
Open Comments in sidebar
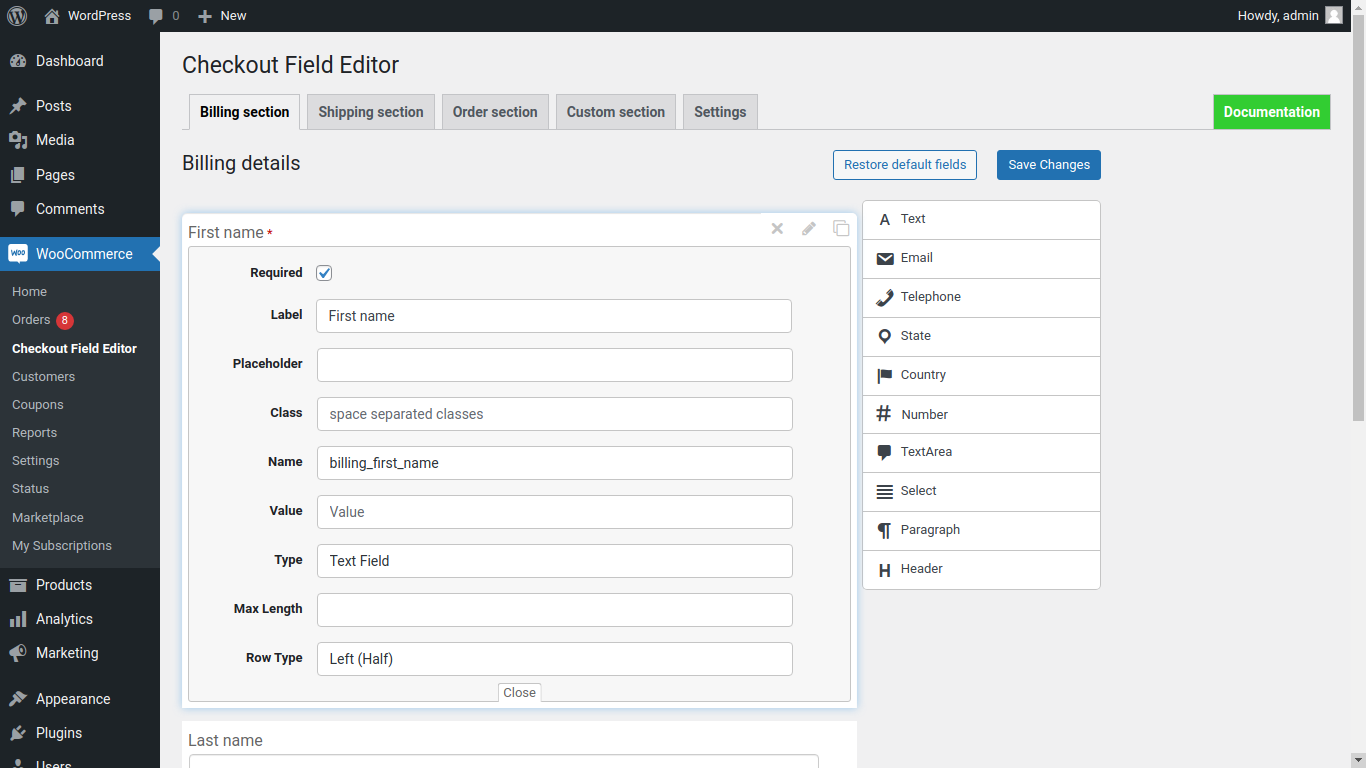pos(80,209)
